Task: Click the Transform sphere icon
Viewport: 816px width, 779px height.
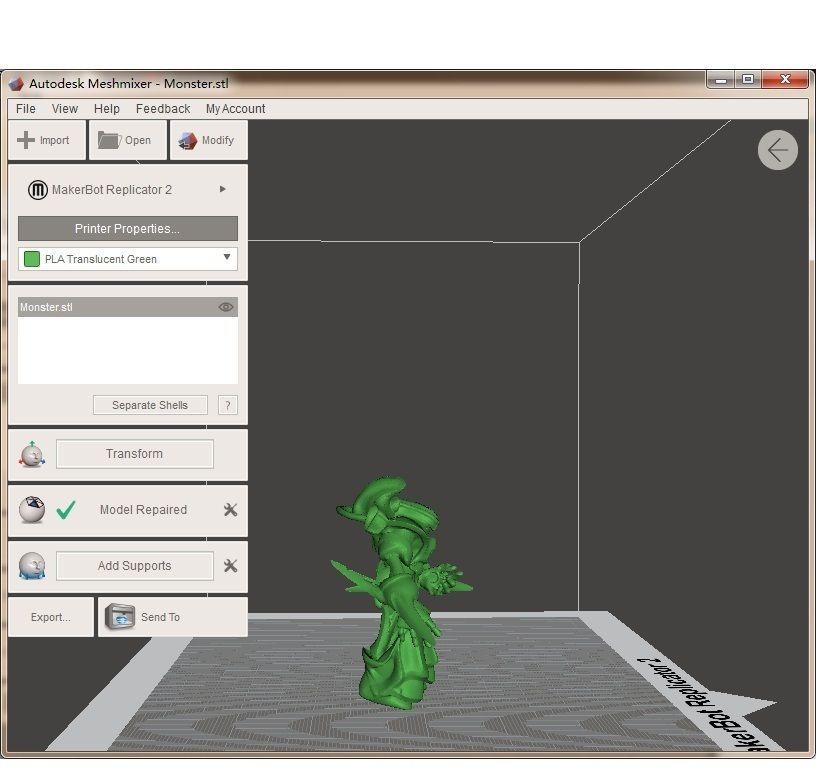Action: pyautogui.click(x=32, y=454)
